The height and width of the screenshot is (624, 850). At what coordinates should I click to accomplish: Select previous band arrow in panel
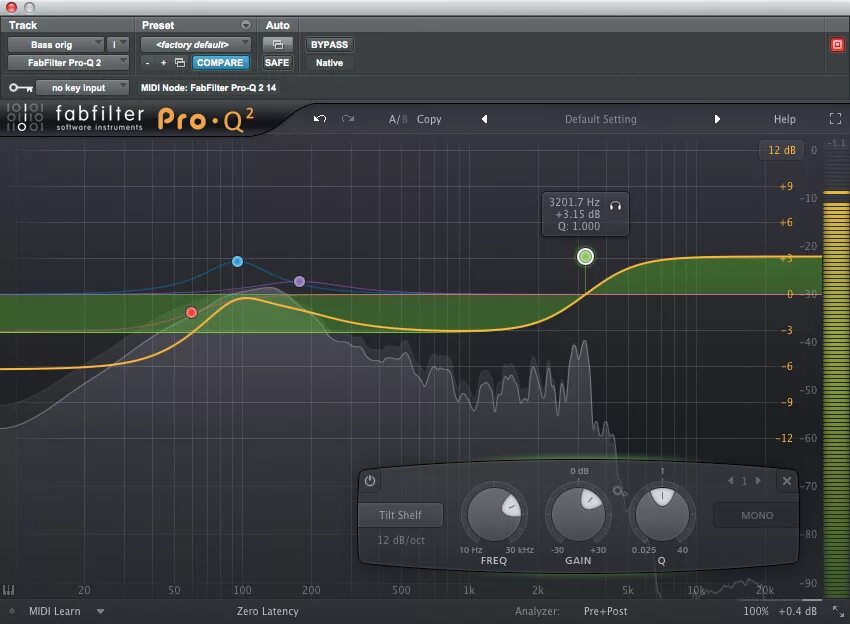[x=731, y=481]
